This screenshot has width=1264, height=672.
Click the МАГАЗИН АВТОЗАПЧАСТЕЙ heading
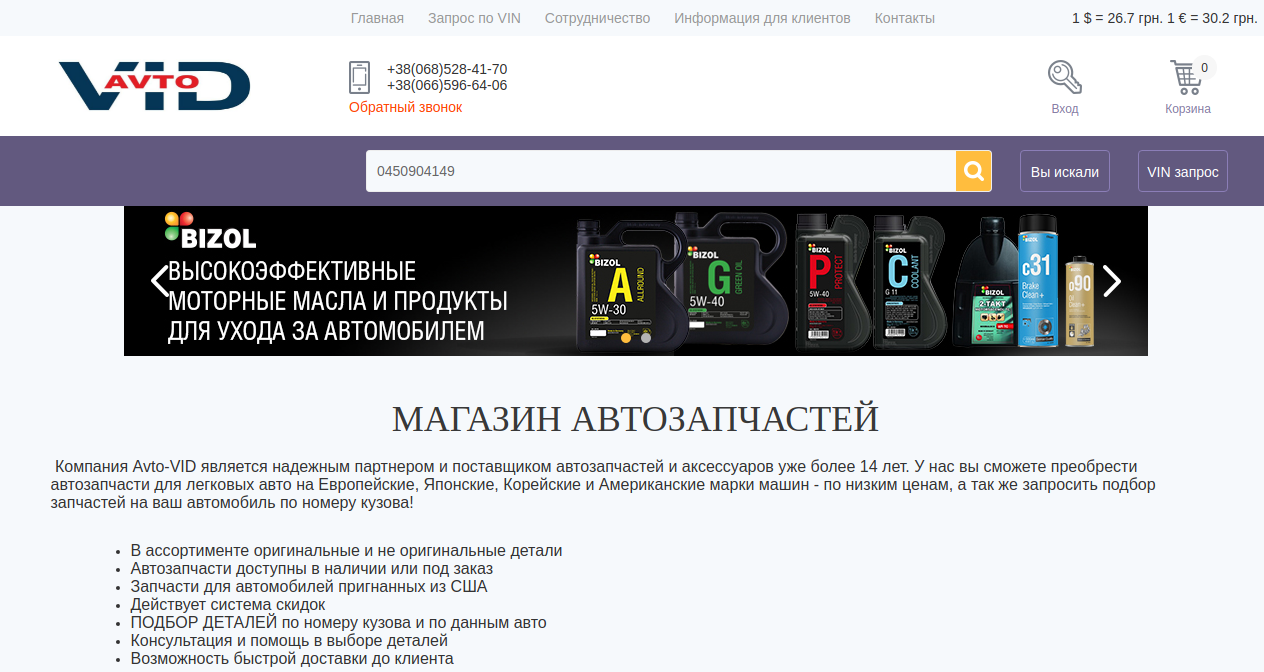(x=636, y=419)
